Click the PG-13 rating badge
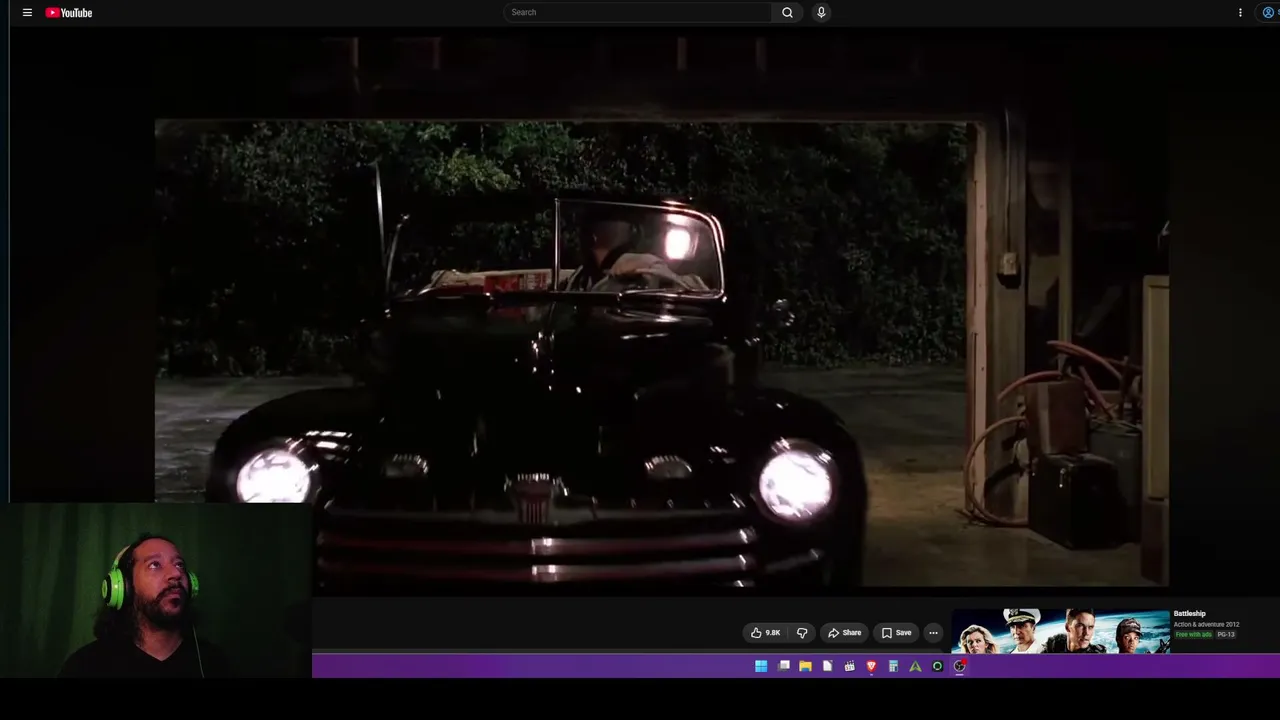The image size is (1280, 720). [1226, 635]
